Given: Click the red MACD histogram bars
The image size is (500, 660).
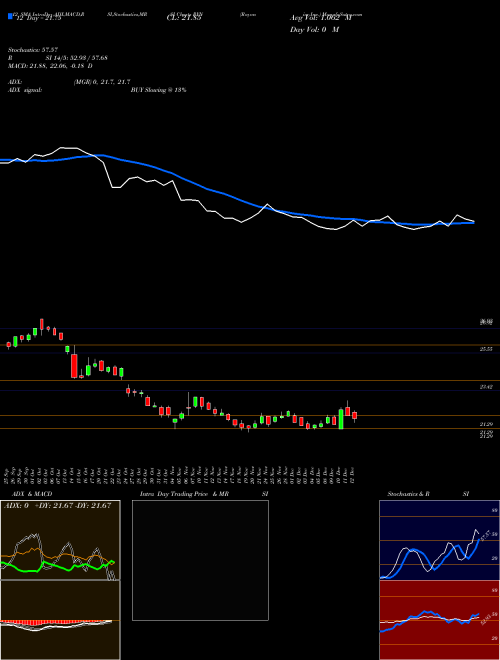Looking at the screenshot, I should tap(53, 623).
